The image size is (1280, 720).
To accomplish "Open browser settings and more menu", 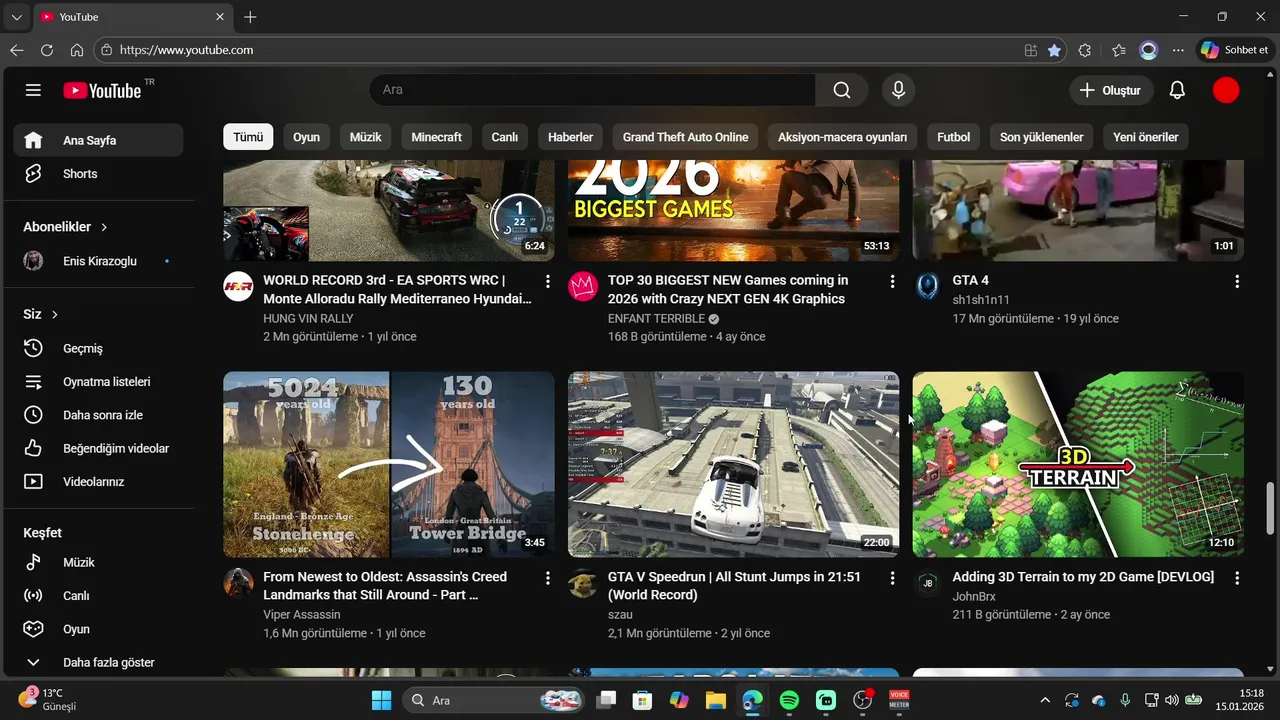I will click(x=1178, y=50).
